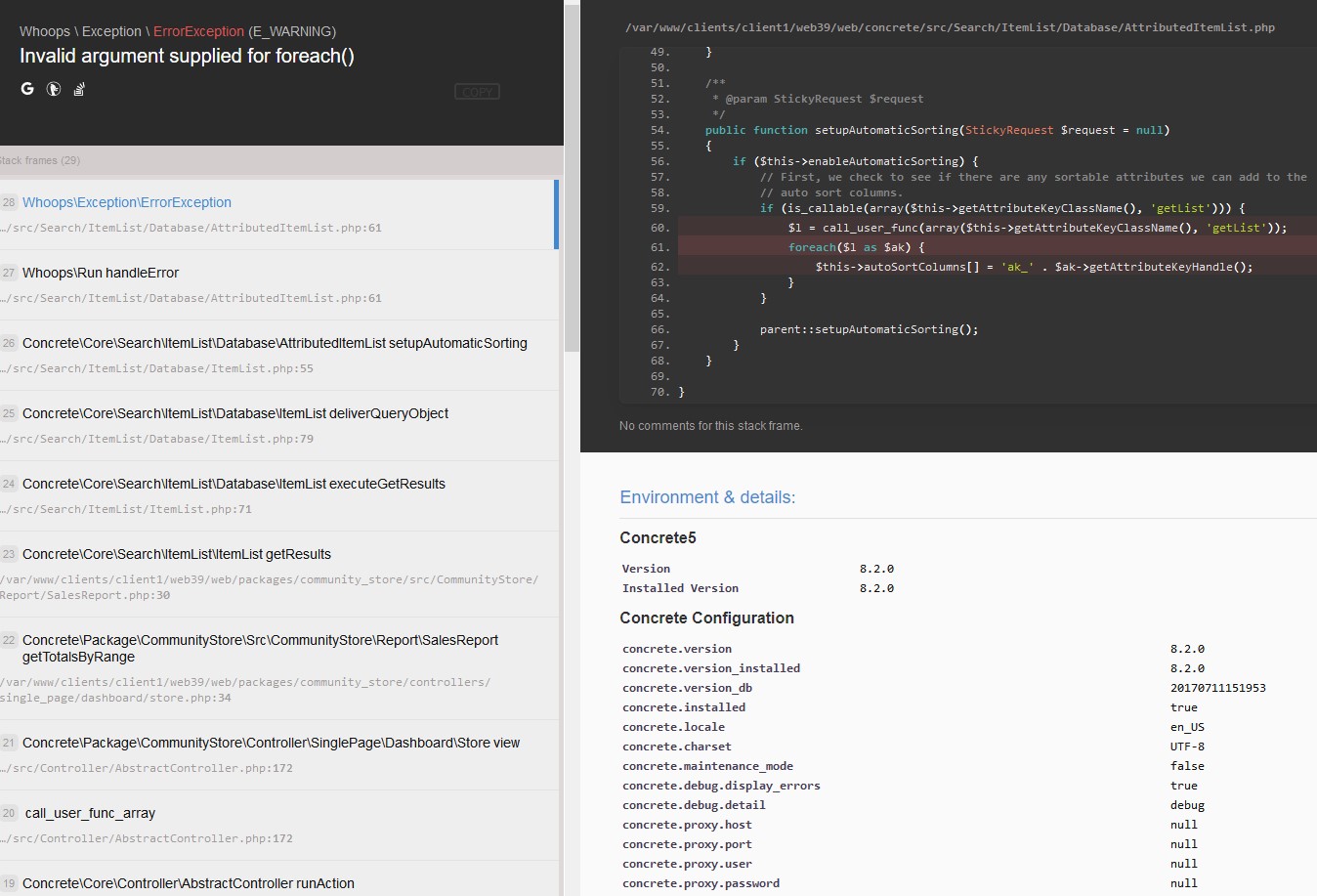The width and height of the screenshot is (1317, 896).
Task: Open frame 20 call_user_func_array
Action: tap(90, 813)
